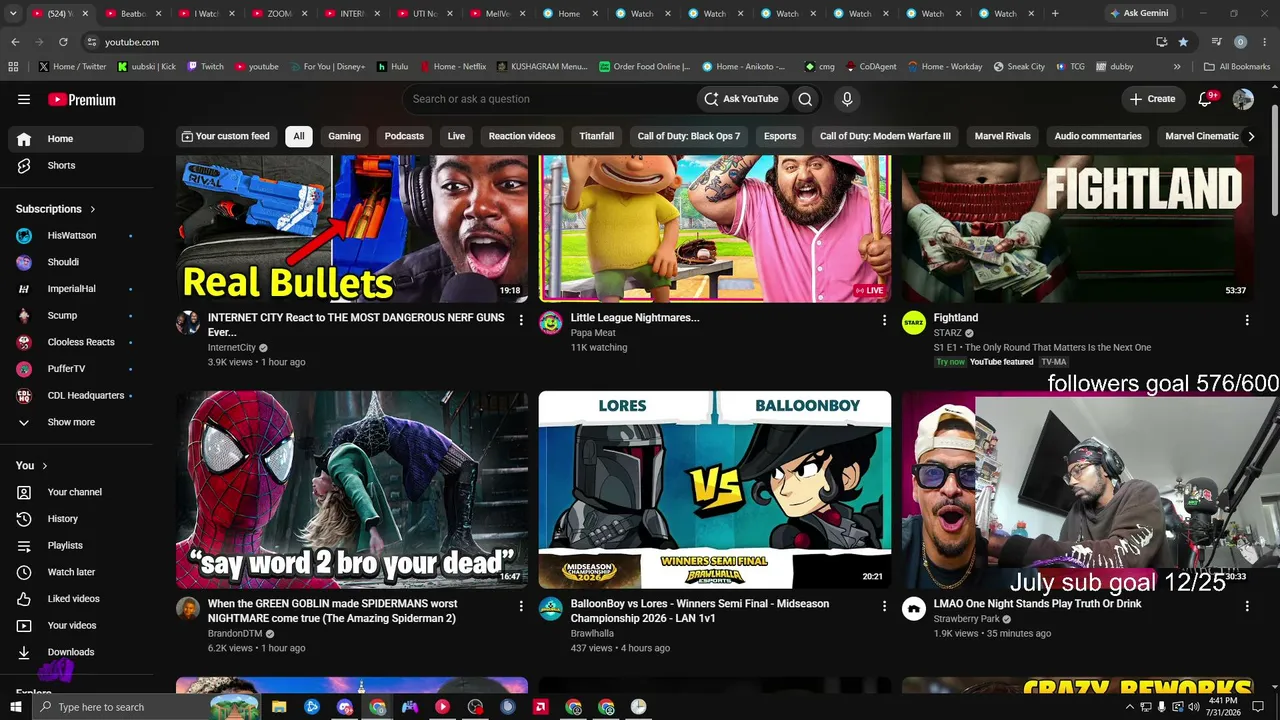
Task: Open Liked videos in the sidebar
Action: click(76, 599)
